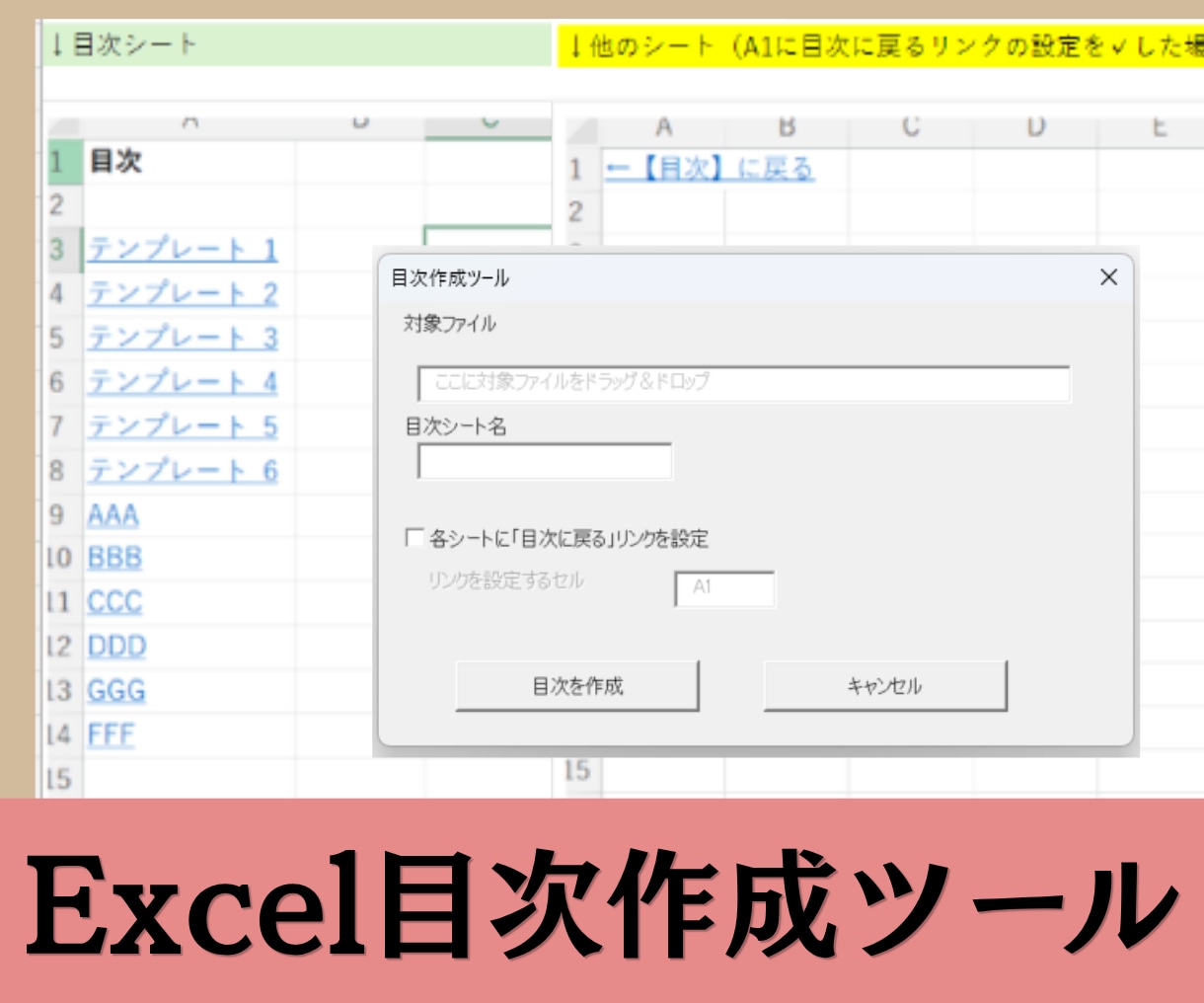
Task: Select the cell containing 目次 heading
Action: pyautogui.click(x=188, y=161)
